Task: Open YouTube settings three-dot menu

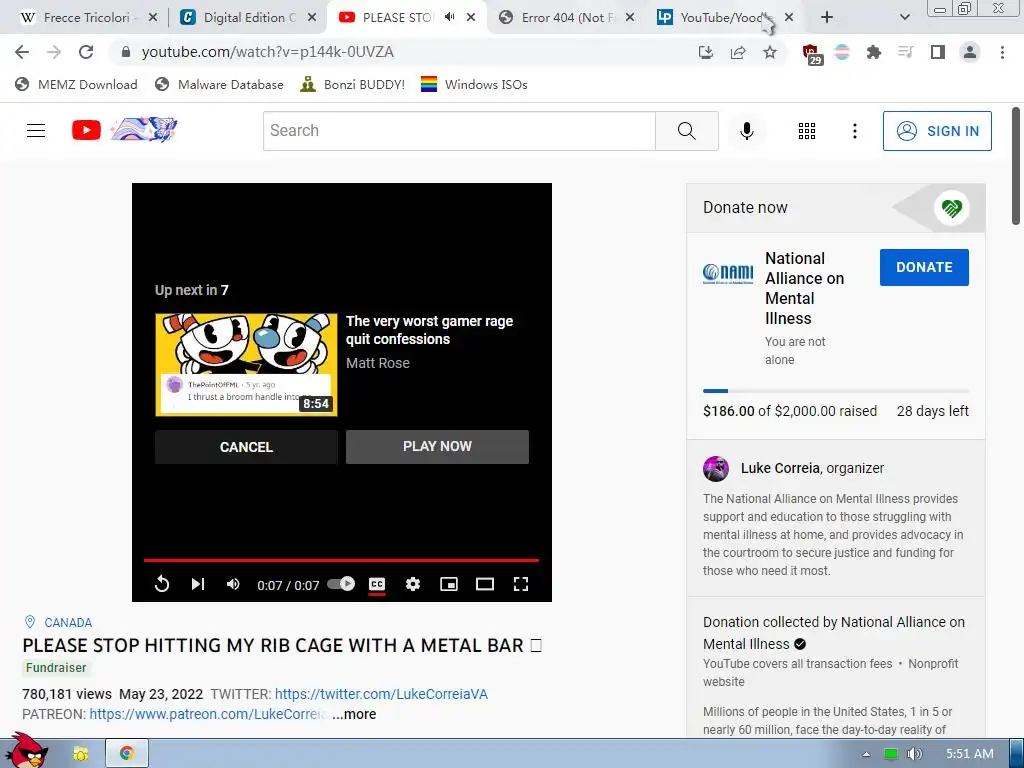Action: [854, 131]
